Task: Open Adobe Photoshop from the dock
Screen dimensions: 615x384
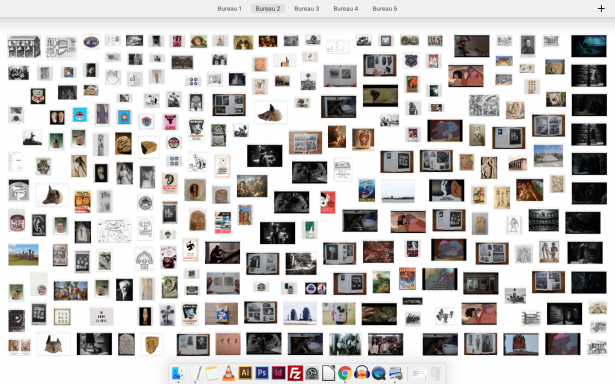Action: 262,373
